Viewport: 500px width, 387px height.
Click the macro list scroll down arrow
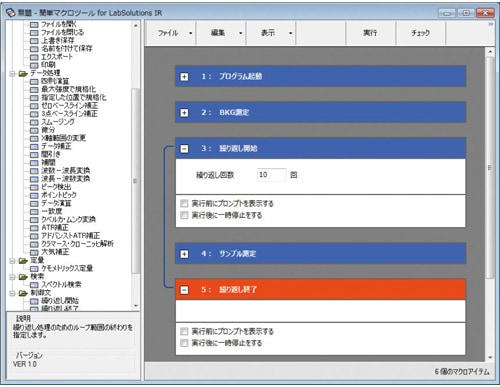coord(490,357)
